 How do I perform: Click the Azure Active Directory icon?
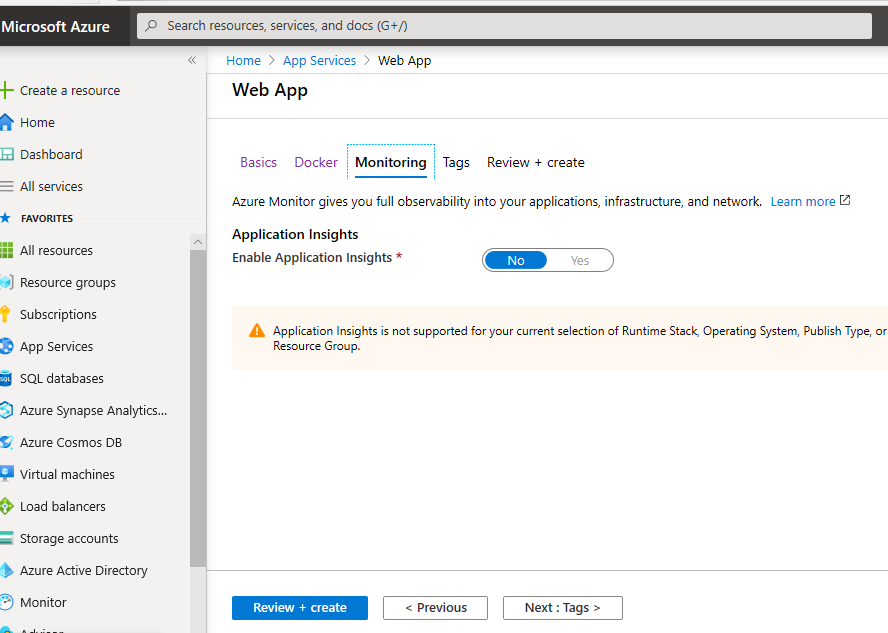tap(6, 570)
